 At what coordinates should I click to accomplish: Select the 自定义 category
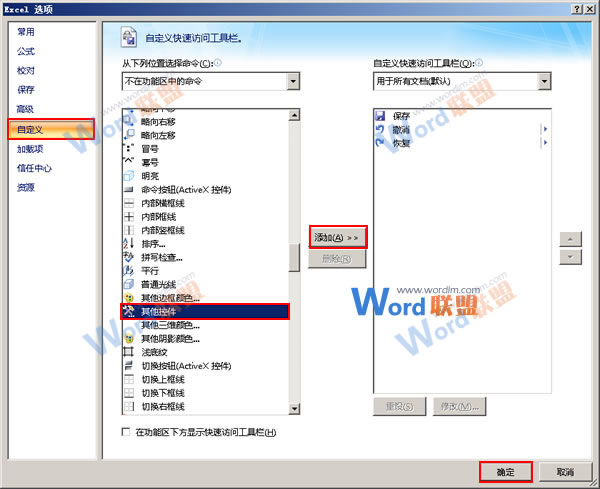[x=51, y=129]
